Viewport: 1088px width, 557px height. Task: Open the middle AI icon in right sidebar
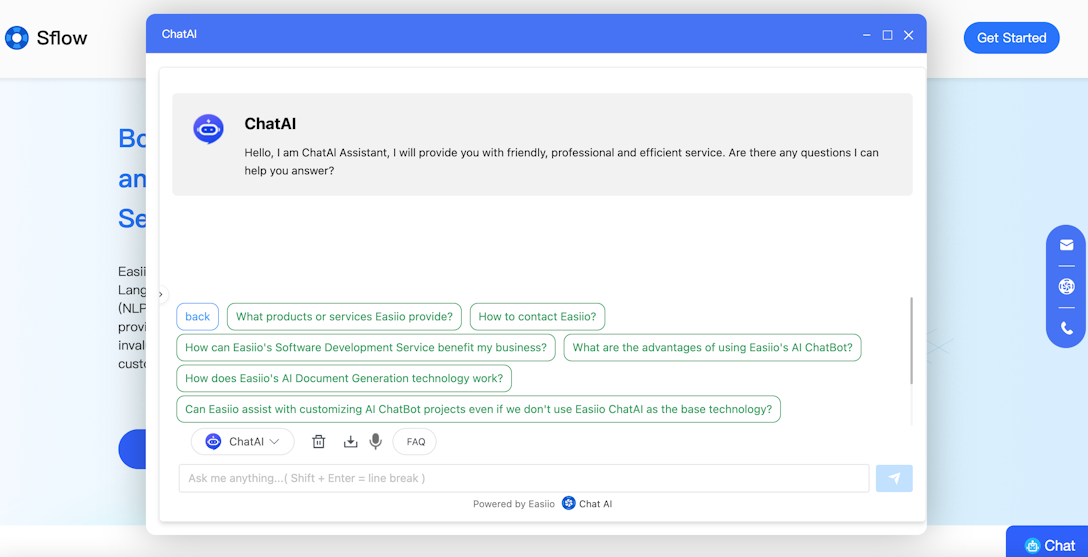pyautogui.click(x=1066, y=287)
